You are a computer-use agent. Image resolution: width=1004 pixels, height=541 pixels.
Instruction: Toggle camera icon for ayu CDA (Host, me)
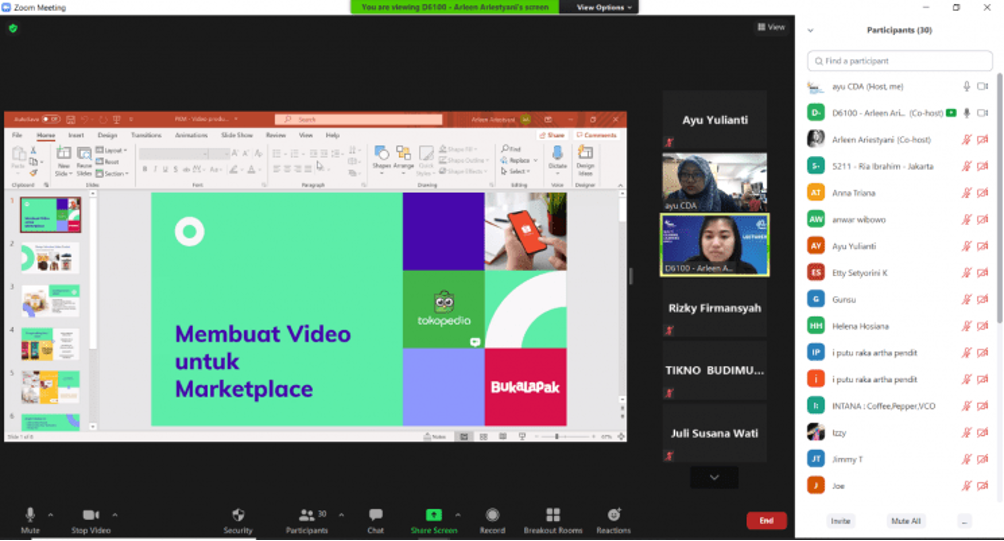click(983, 86)
